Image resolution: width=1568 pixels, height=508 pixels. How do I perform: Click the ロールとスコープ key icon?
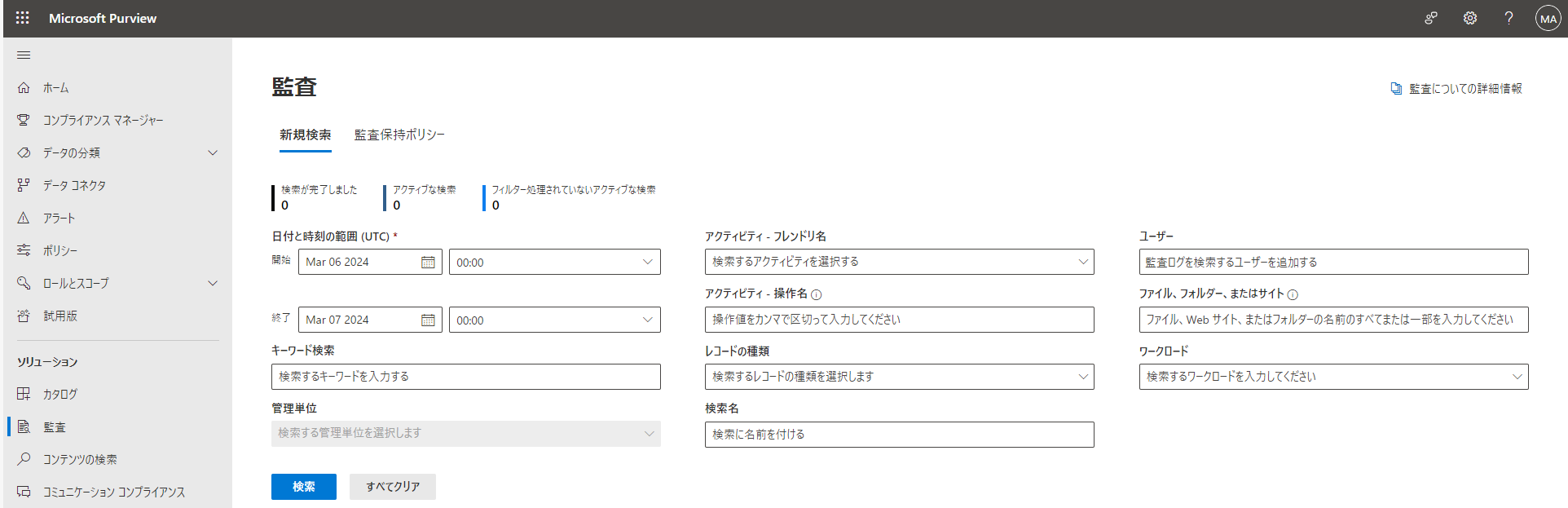point(24,283)
